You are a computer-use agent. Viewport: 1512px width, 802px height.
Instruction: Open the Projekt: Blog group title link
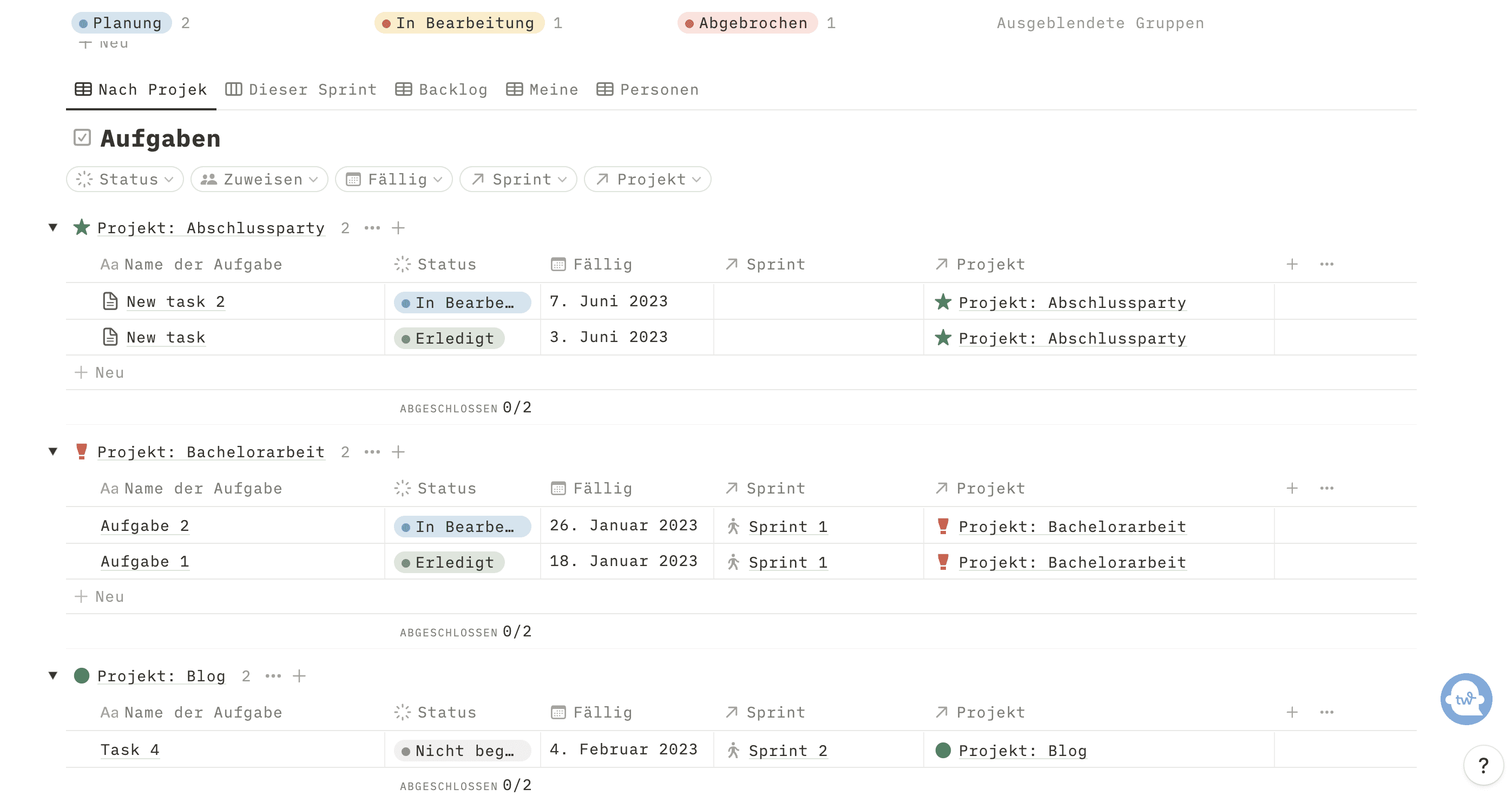[x=161, y=676]
